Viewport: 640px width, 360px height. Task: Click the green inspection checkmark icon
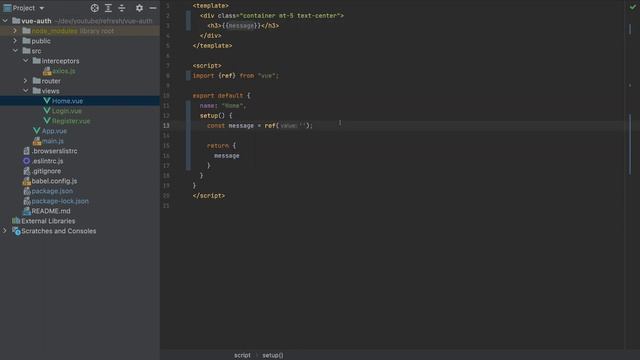(633, 7)
